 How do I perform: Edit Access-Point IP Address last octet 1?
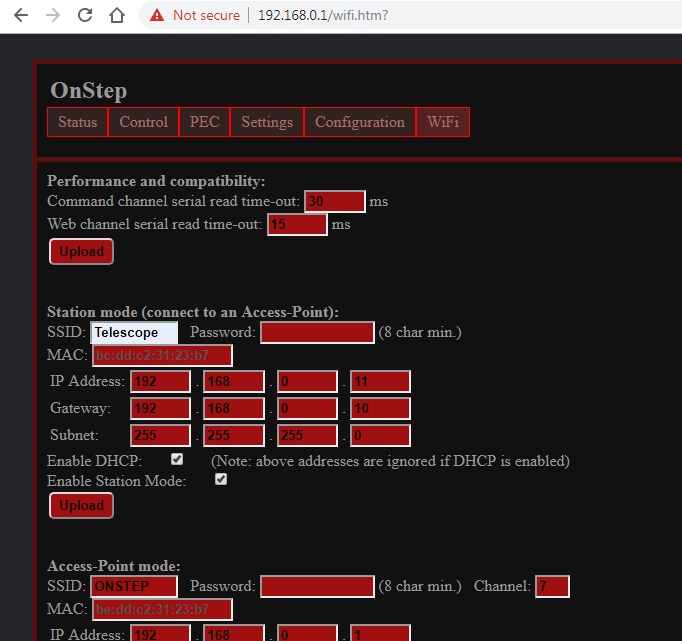point(380,633)
